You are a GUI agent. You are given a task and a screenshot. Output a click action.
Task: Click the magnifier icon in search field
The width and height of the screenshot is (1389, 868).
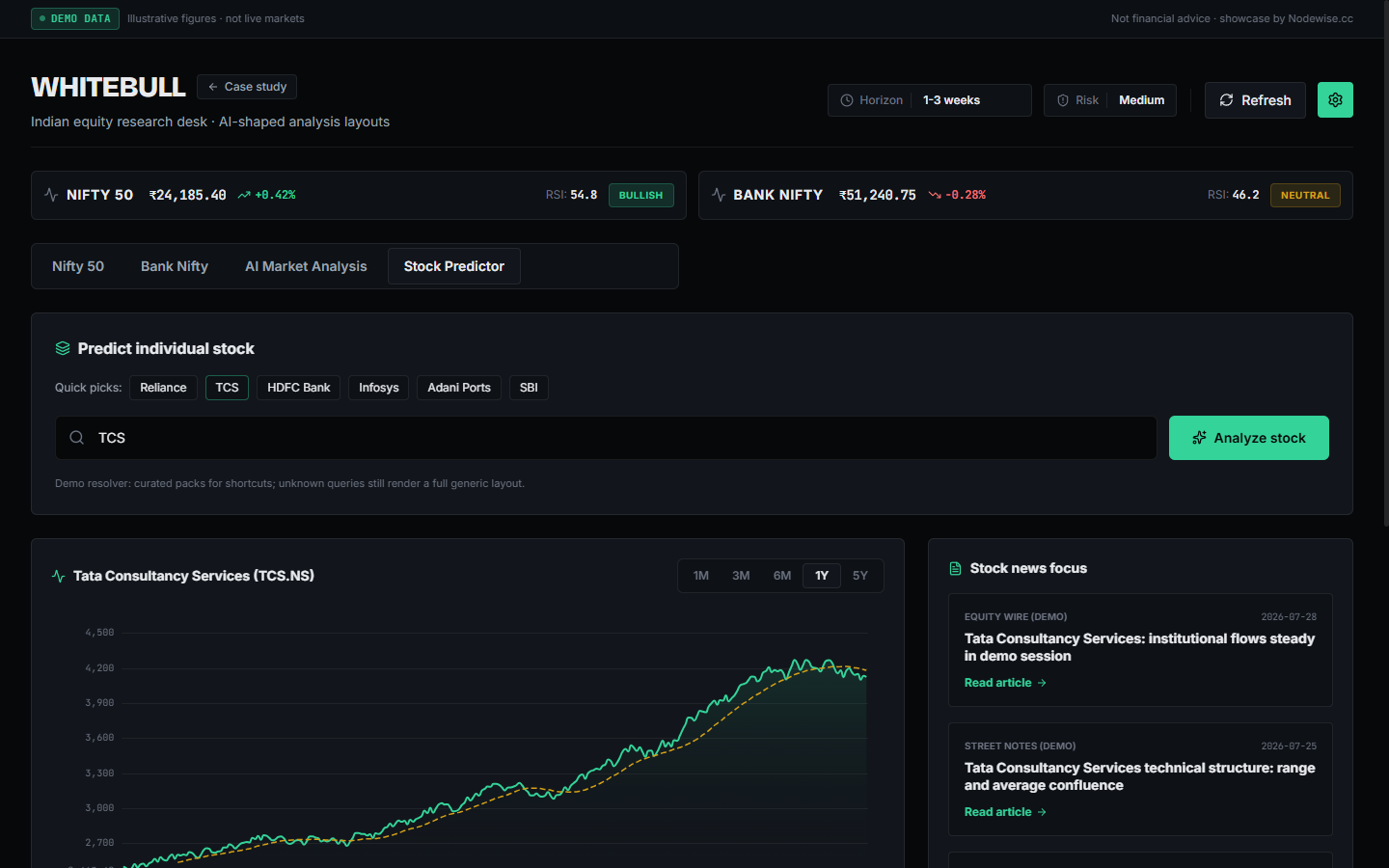77,438
